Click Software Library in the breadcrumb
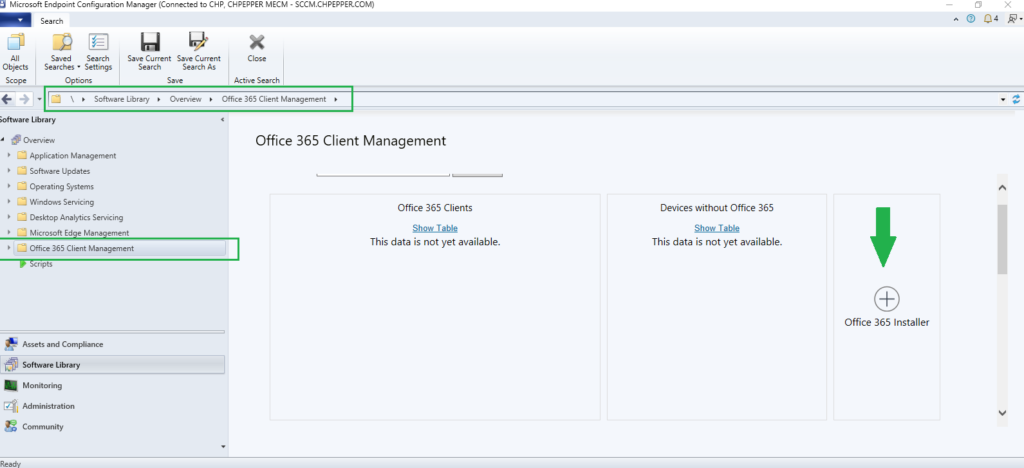The height and width of the screenshot is (468, 1024). [x=122, y=99]
